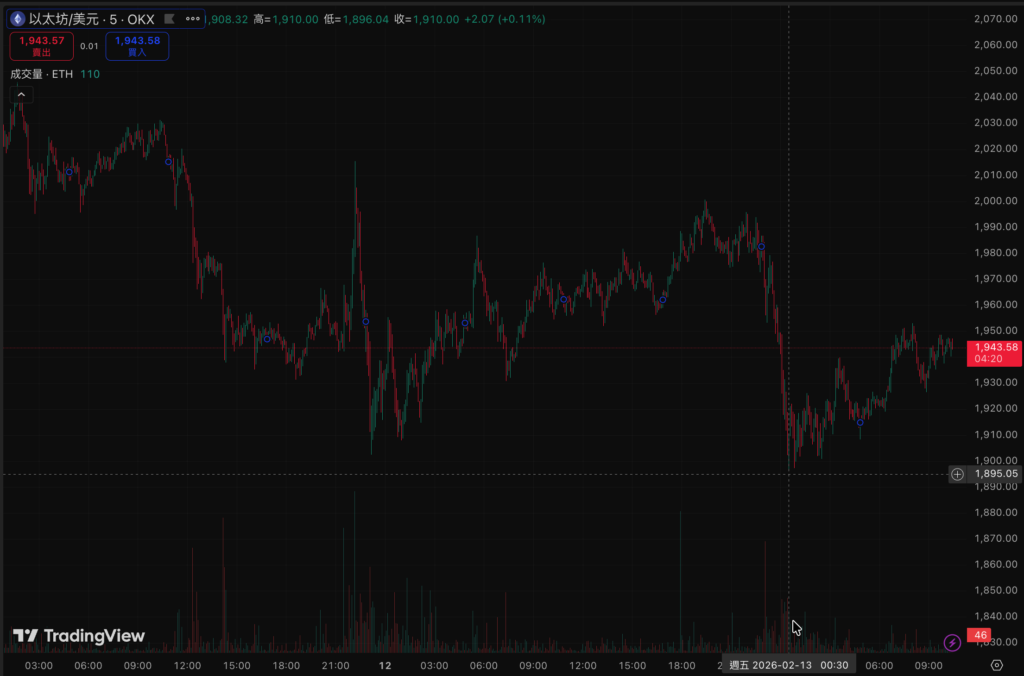Click the 0.01 spread value between buttons
The width and height of the screenshot is (1024, 676).
[89, 46]
